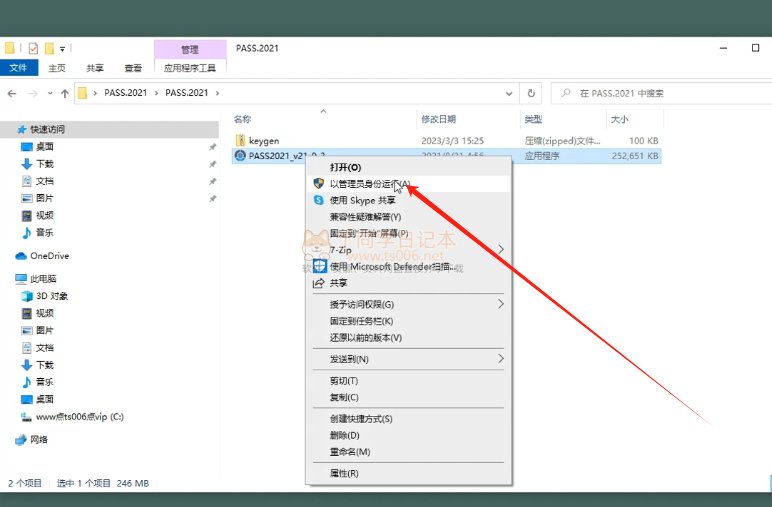Screen dimensions: 772x507
Task: Click the first PASS.2021 breadcrumb
Action: [x=126, y=93]
